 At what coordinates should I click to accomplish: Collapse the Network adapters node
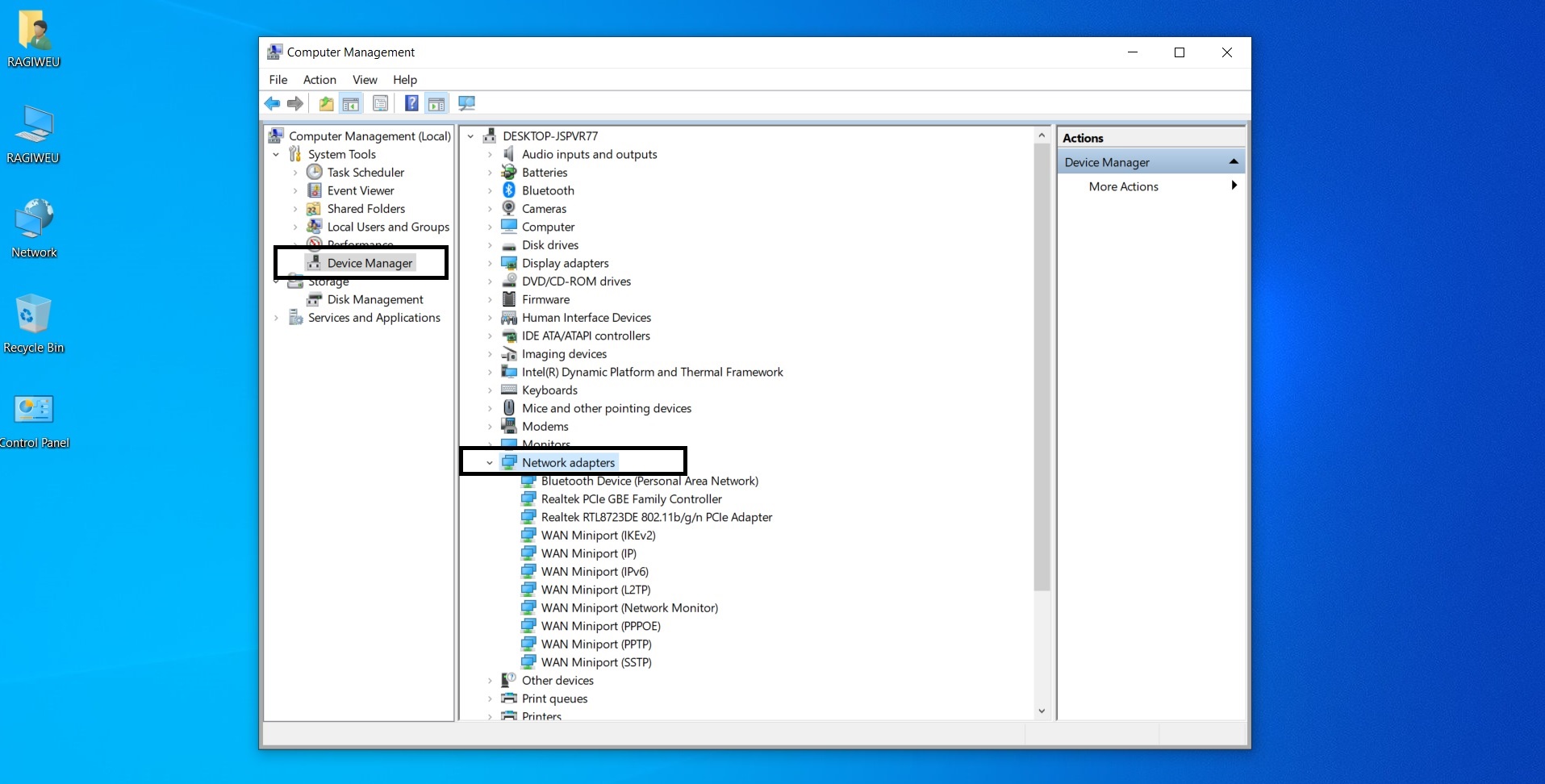(490, 463)
